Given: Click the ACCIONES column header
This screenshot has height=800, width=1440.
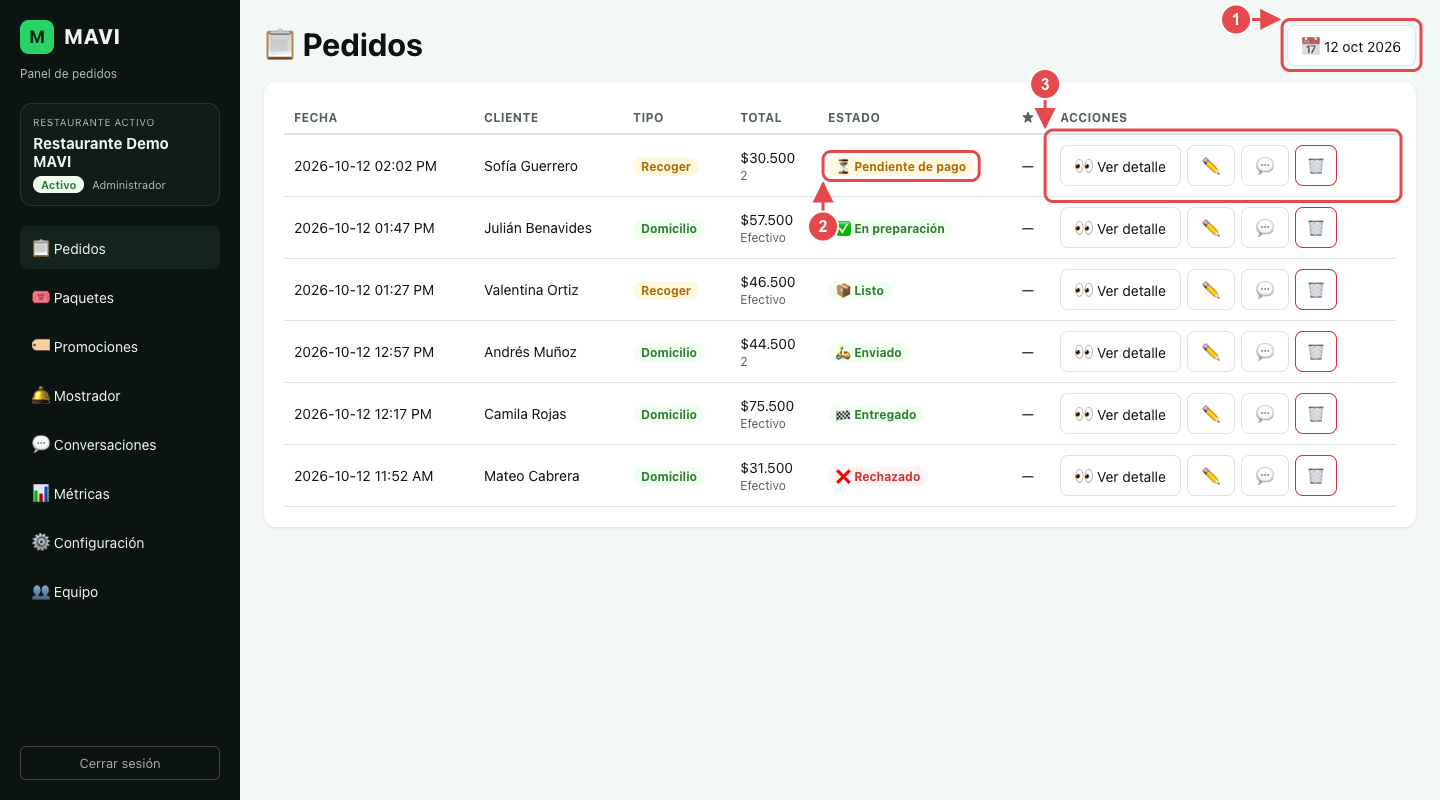Looking at the screenshot, I should [1094, 117].
